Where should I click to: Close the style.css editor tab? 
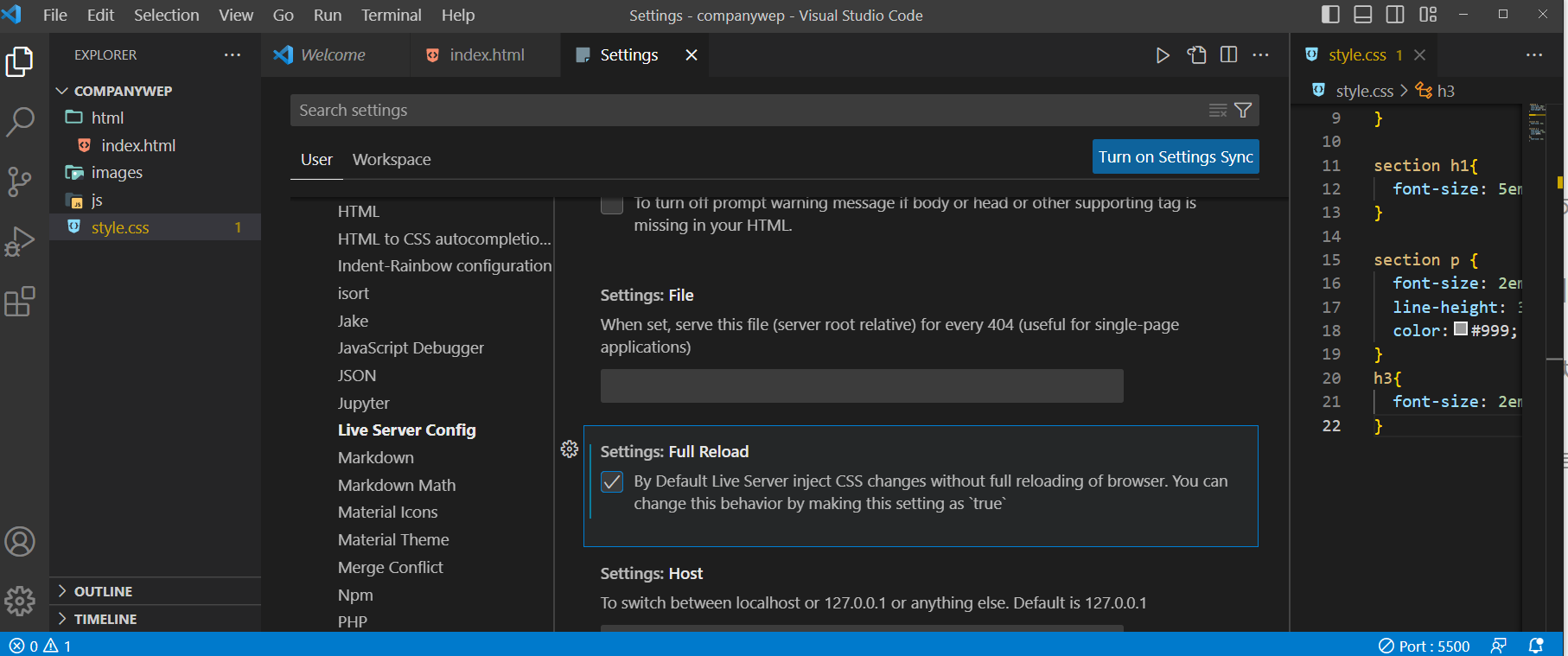coord(1419,55)
